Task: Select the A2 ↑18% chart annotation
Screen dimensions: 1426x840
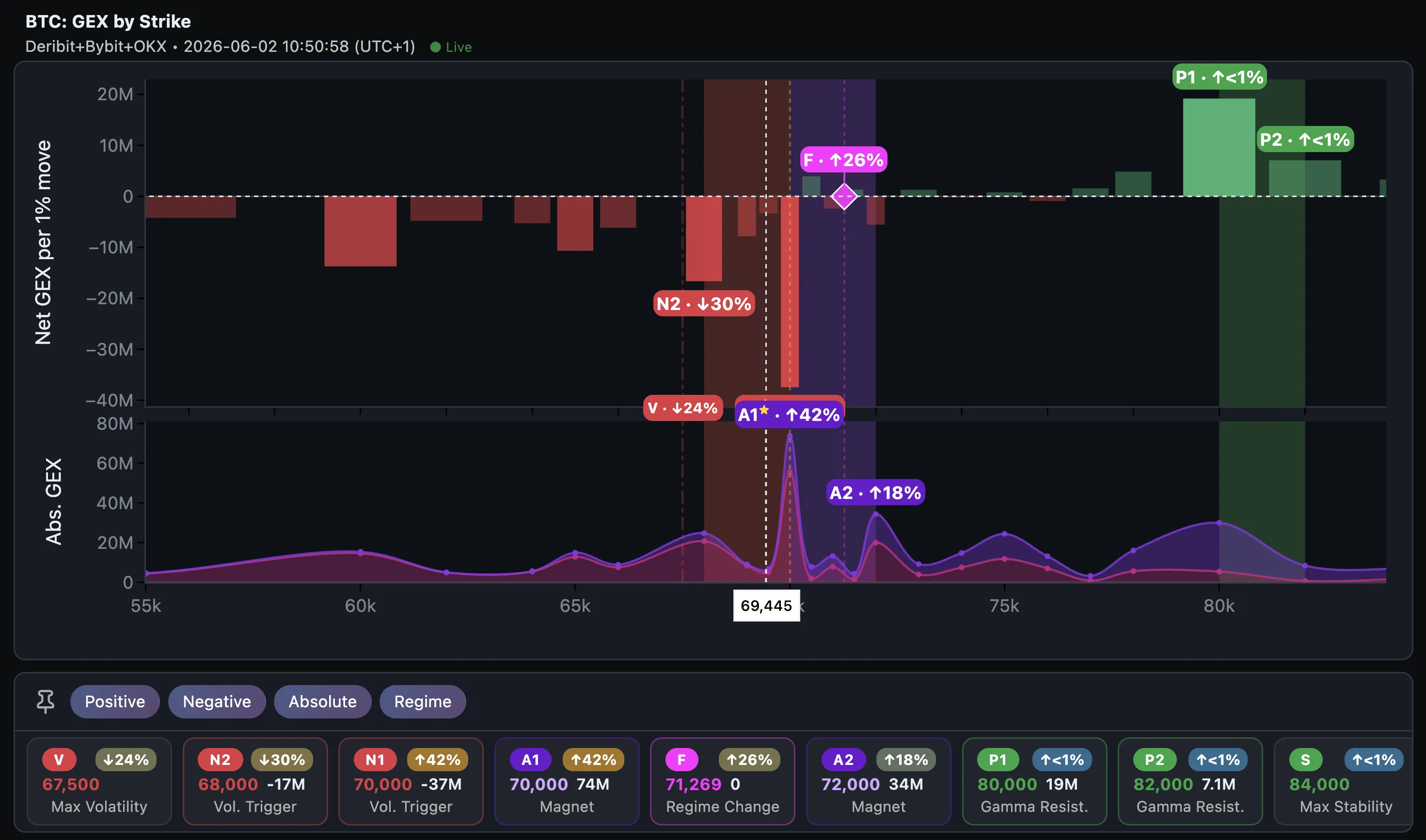Action: tap(875, 493)
